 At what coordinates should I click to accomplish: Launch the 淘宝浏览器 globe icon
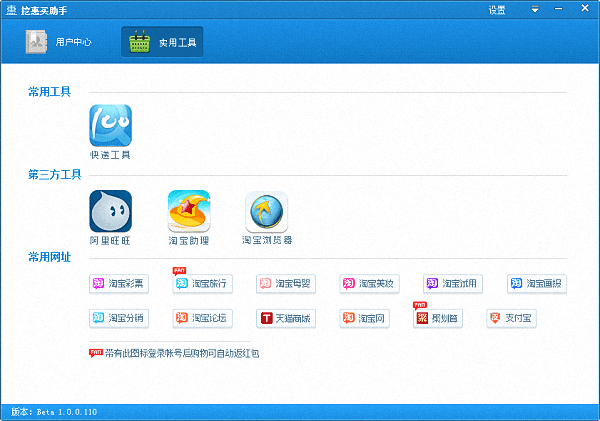(x=266, y=211)
